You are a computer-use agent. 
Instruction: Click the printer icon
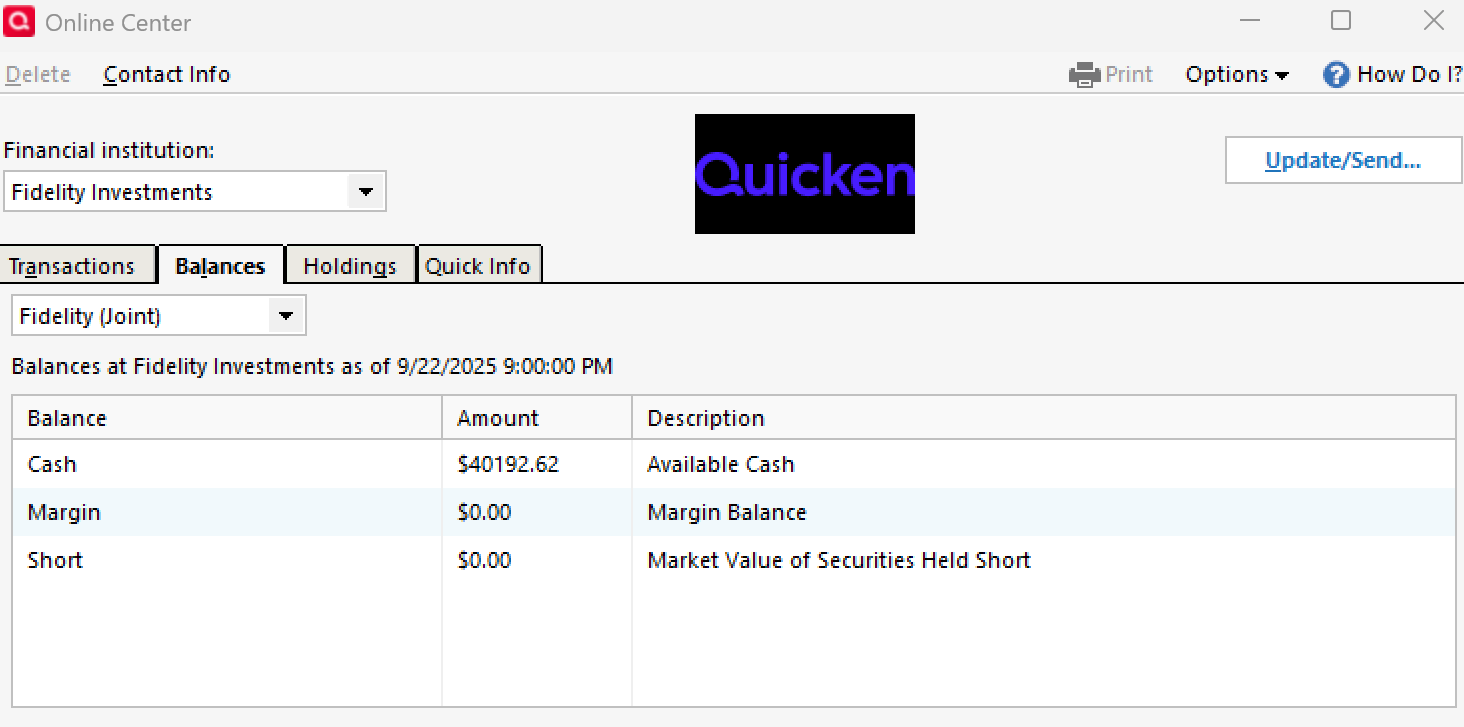point(1084,75)
